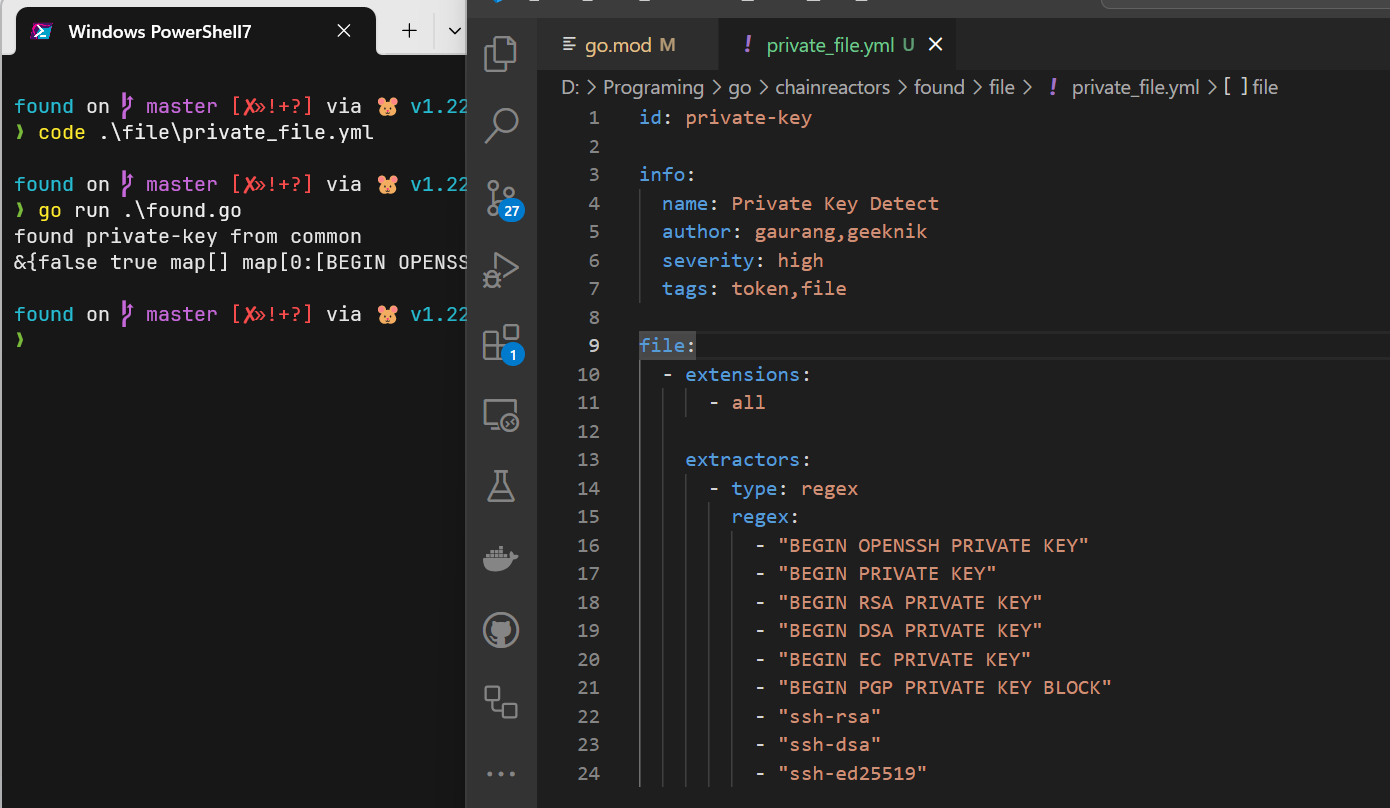This screenshot has height=808, width=1390.
Task: Click the '- all' list item
Action: (x=737, y=403)
